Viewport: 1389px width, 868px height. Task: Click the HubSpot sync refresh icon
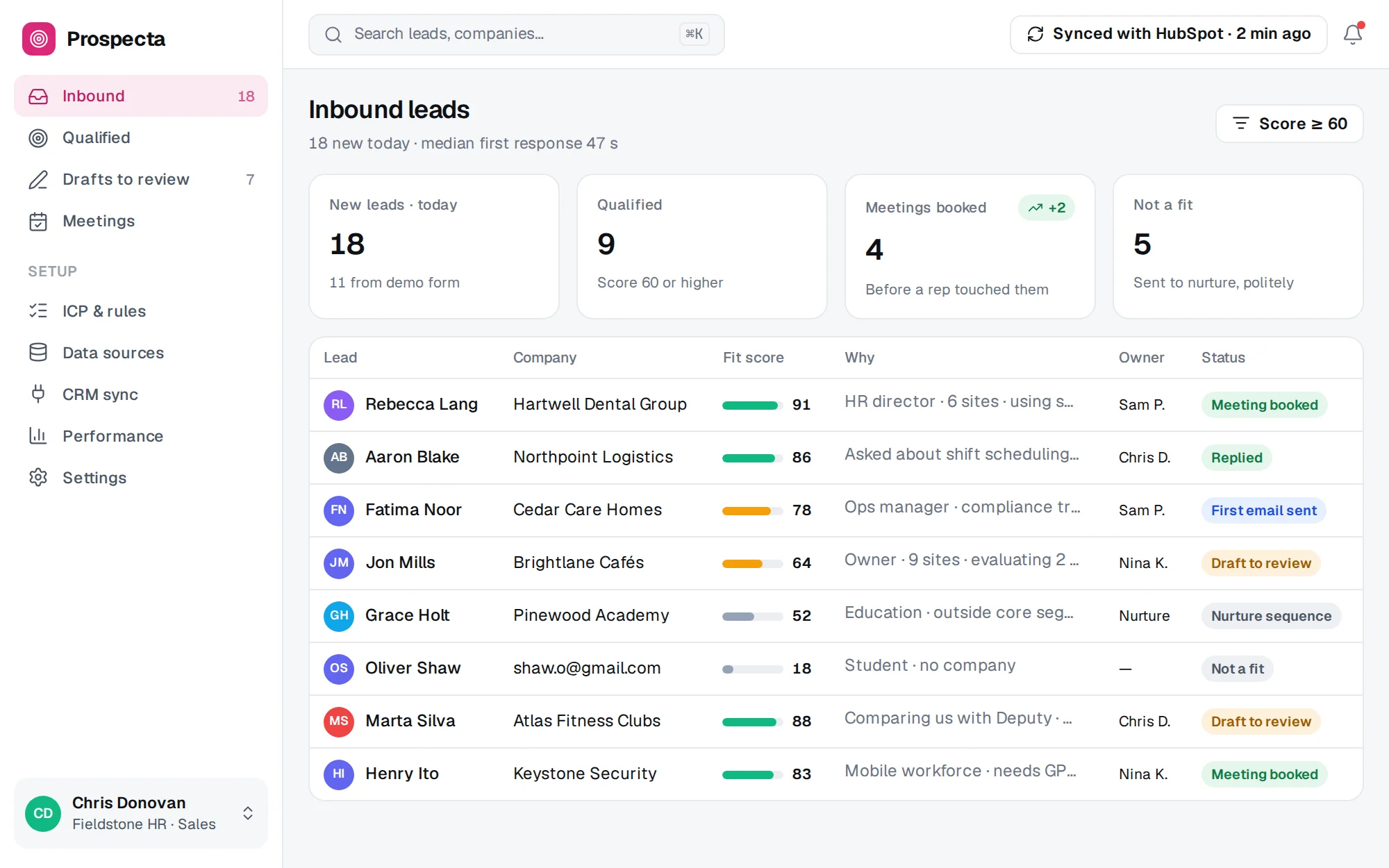(1035, 34)
